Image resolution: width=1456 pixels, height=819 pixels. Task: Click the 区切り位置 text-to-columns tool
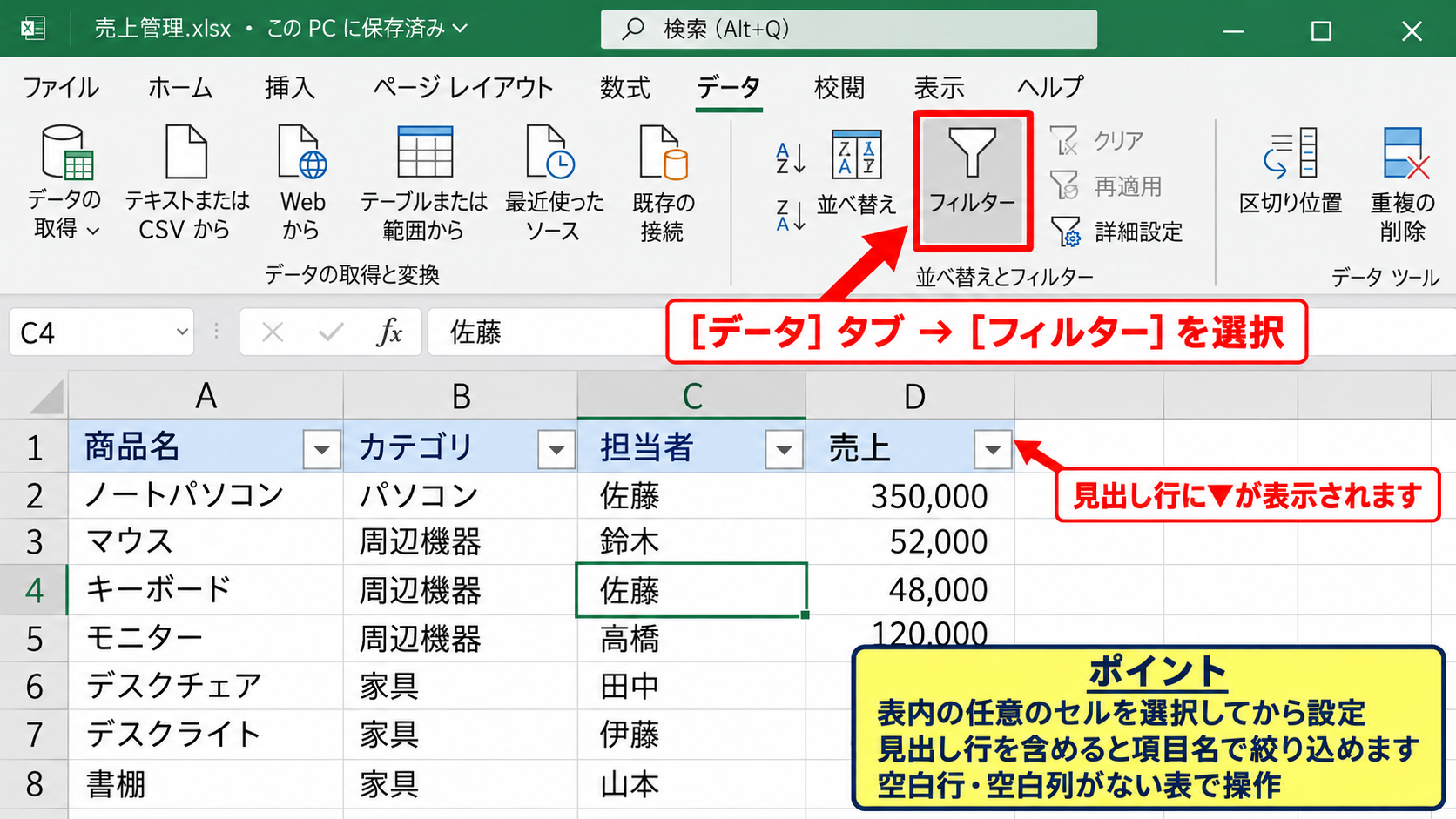(1291, 172)
